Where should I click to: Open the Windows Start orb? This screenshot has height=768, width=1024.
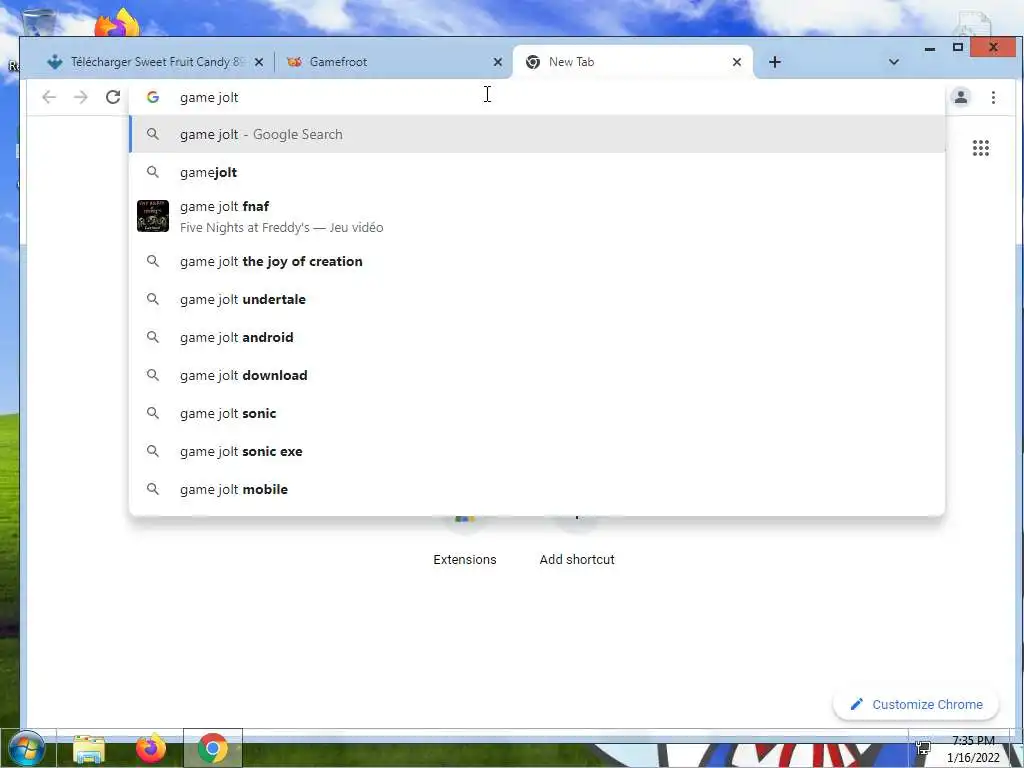pos(27,748)
